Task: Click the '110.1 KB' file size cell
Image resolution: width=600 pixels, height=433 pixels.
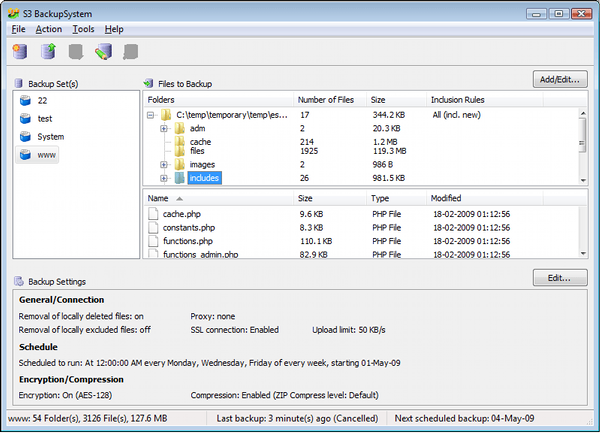Action: pos(316,241)
